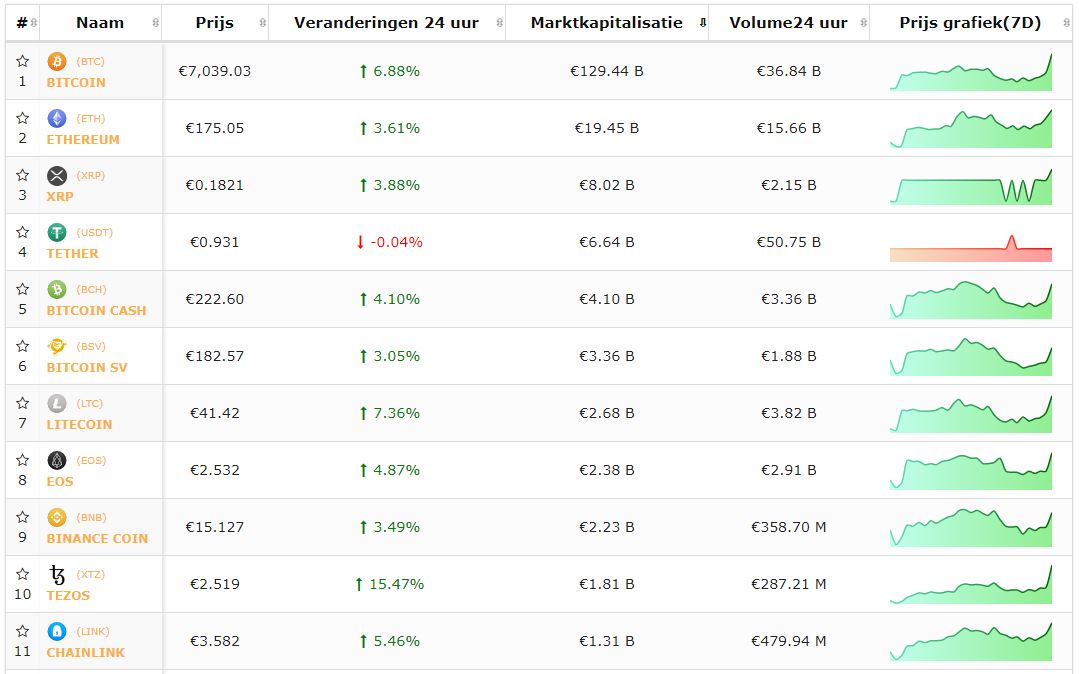1079x674 pixels.
Task: Click the Bitcoin coin logo icon
Action: 57,62
